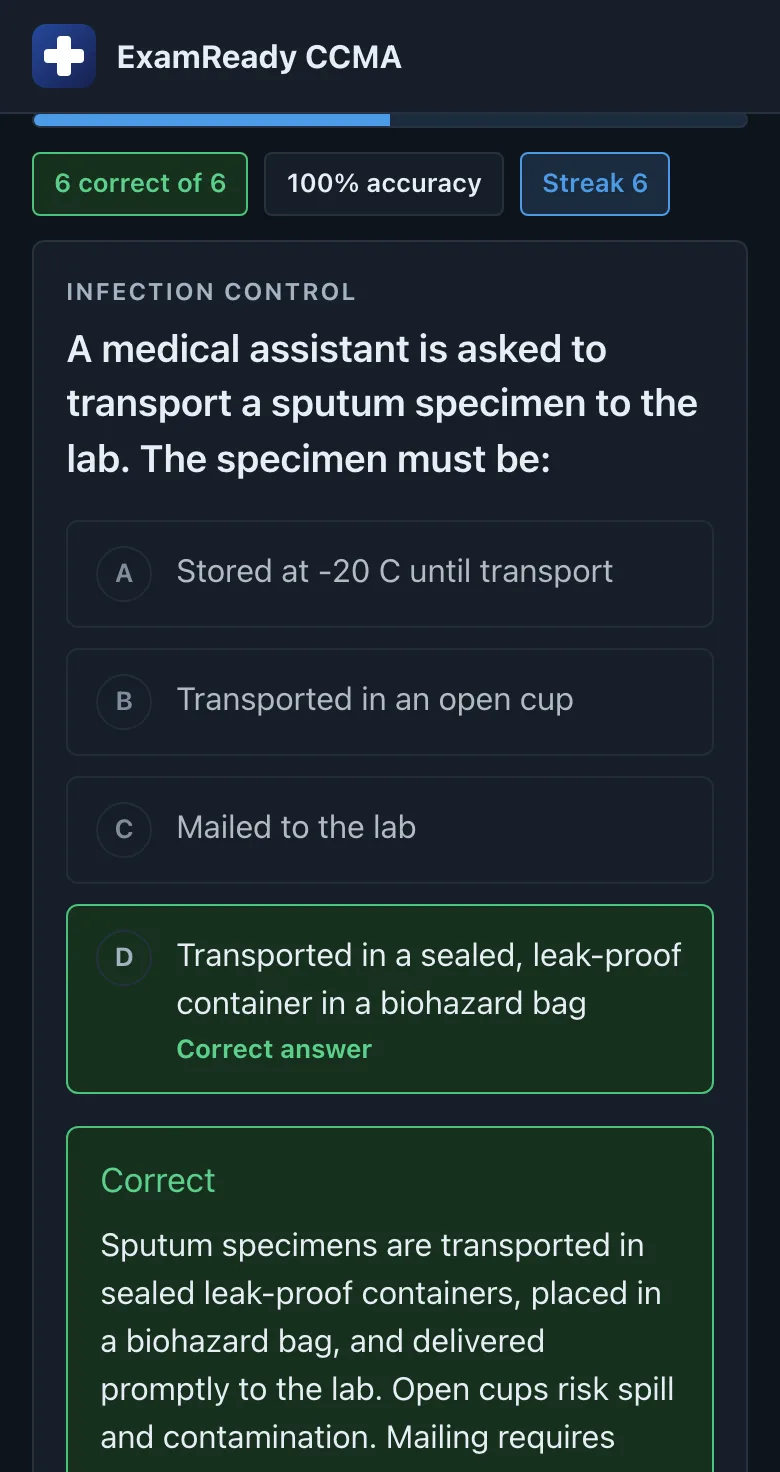Screen dimensions: 780x1472
Task: Select the sealed leak-proof container answer
Action: 390,999
